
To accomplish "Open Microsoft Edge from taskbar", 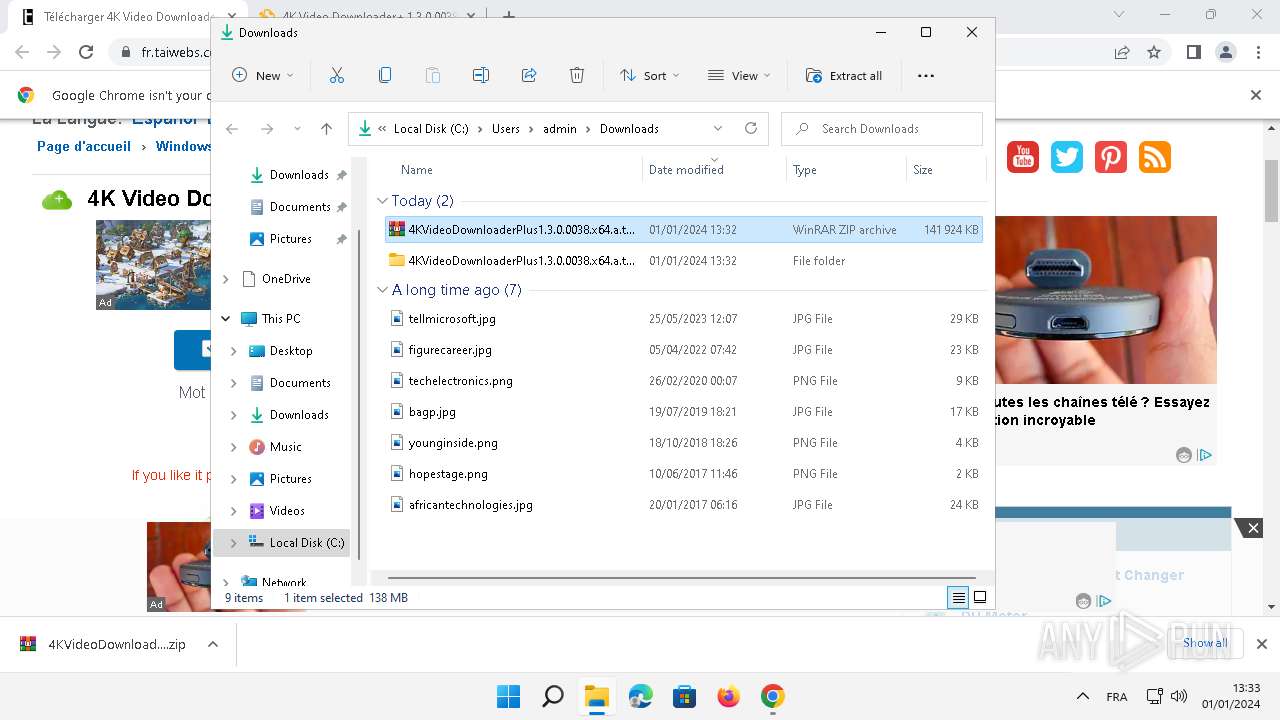I will click(640, 696).
